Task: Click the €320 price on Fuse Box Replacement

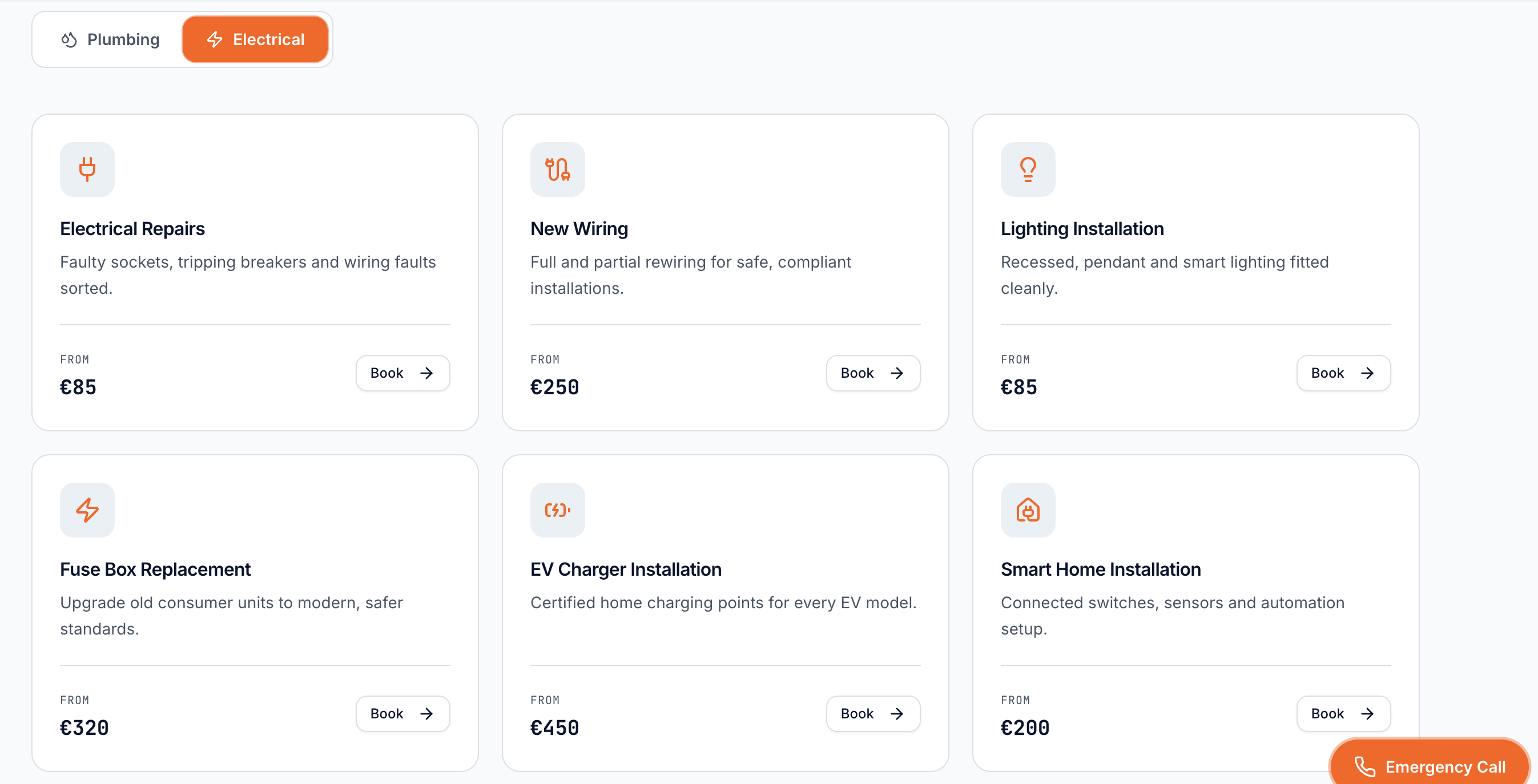Action: coord(84,728)
